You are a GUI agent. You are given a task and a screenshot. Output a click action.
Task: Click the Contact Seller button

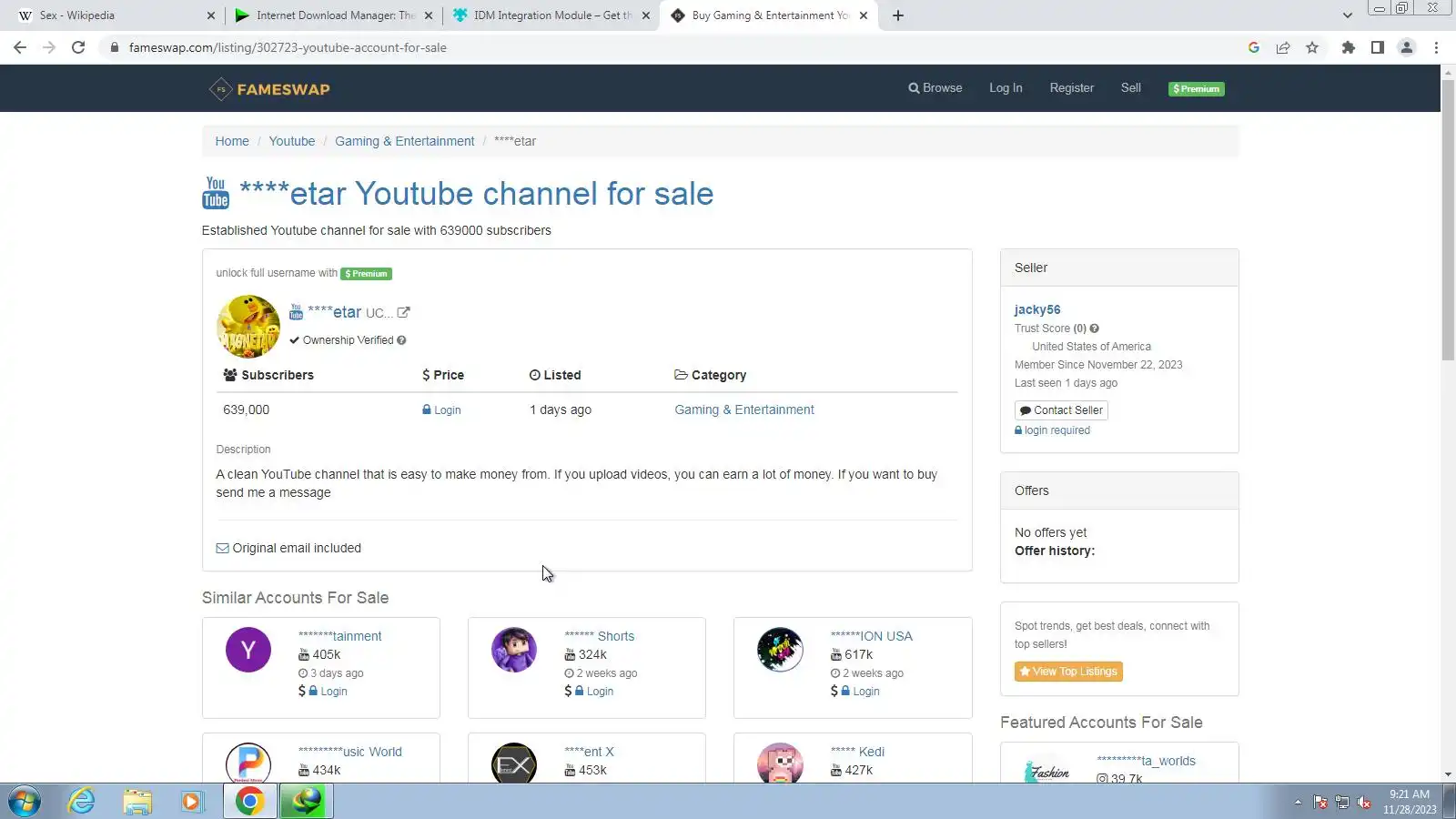[x=1061, y=410]
